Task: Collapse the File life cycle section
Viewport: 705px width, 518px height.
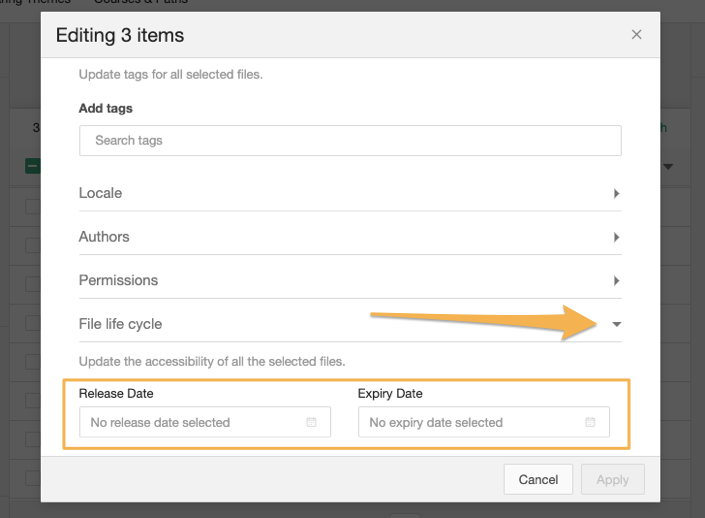Action: 616,324
